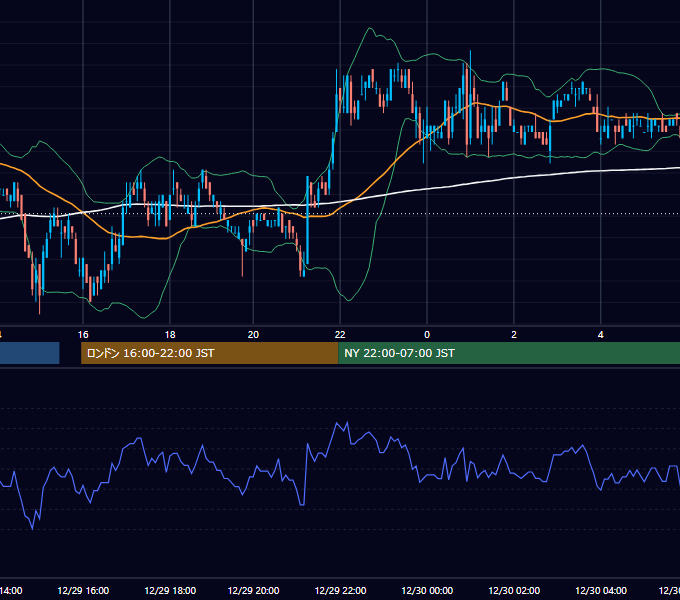Screen dimensions: 680x600
Task: Select the NY 22:00-07:00 JST session bar
Action: pos(509,353)
